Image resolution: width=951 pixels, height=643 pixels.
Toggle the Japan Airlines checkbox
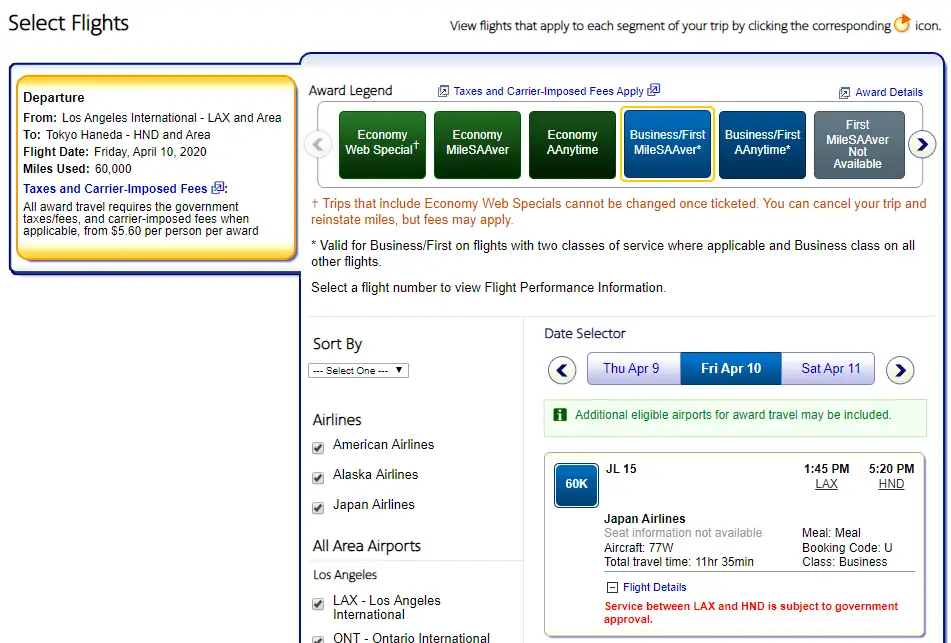318,508
